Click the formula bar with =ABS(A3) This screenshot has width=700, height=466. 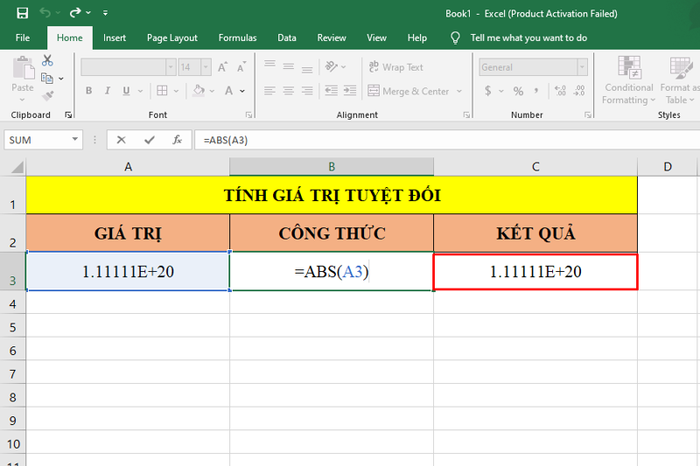(447, 140)
